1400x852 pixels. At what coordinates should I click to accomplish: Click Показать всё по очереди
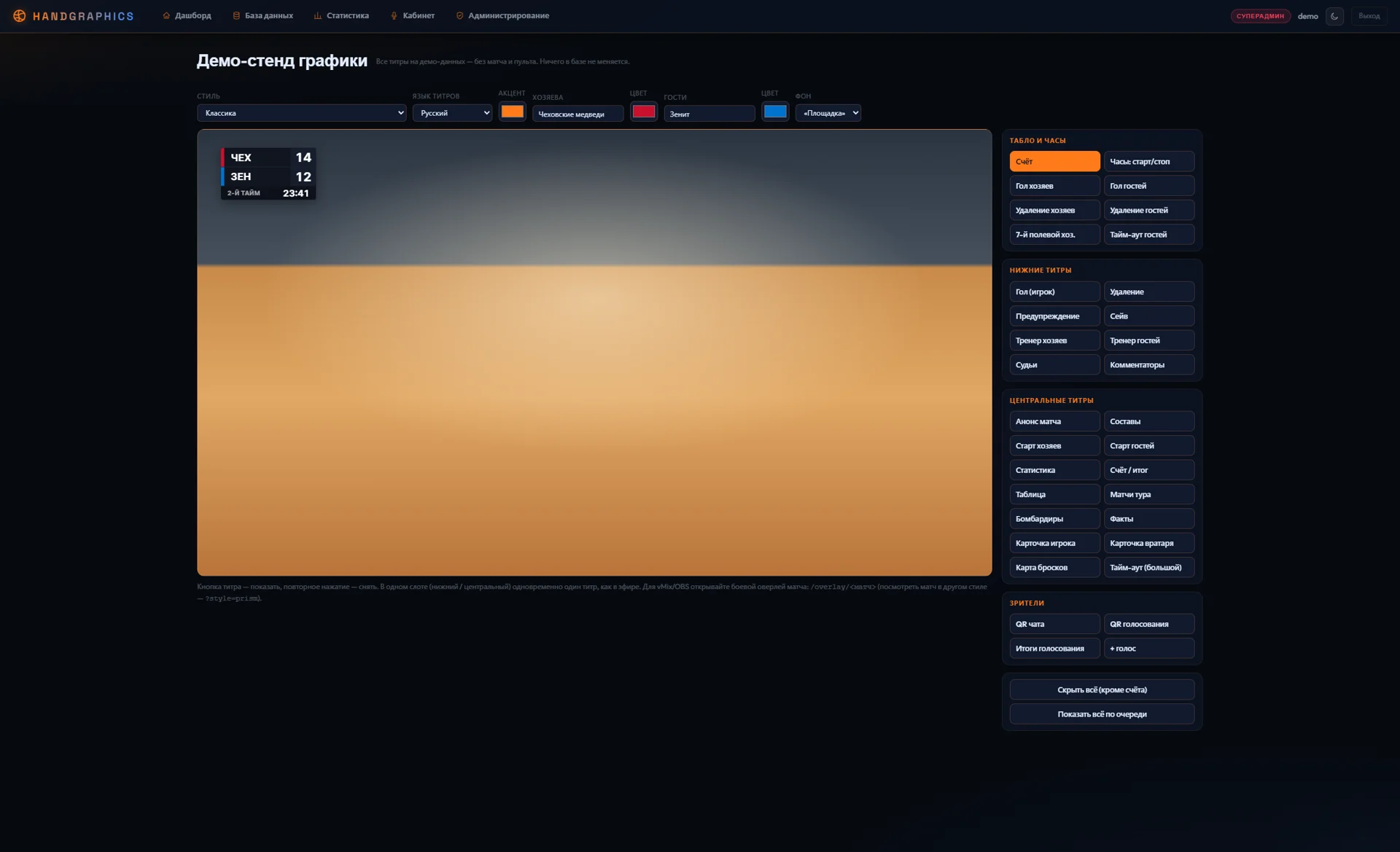click(1102, 714)
